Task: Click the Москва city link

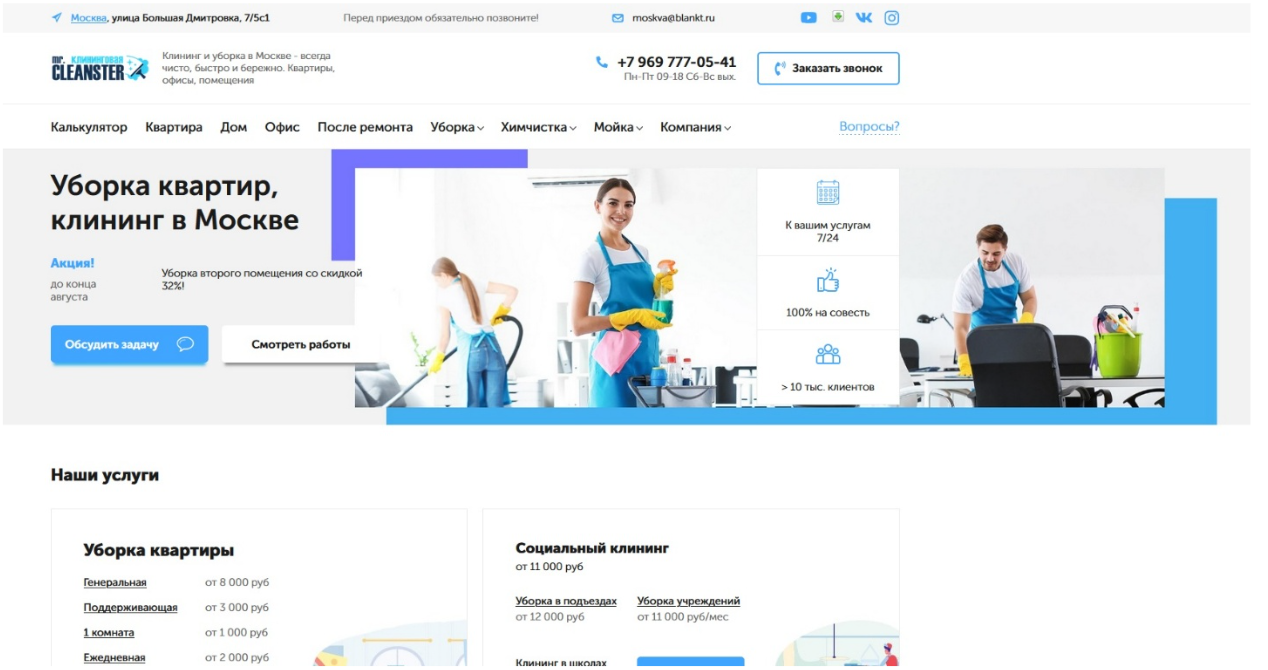Action: click(x=88, y=18)
